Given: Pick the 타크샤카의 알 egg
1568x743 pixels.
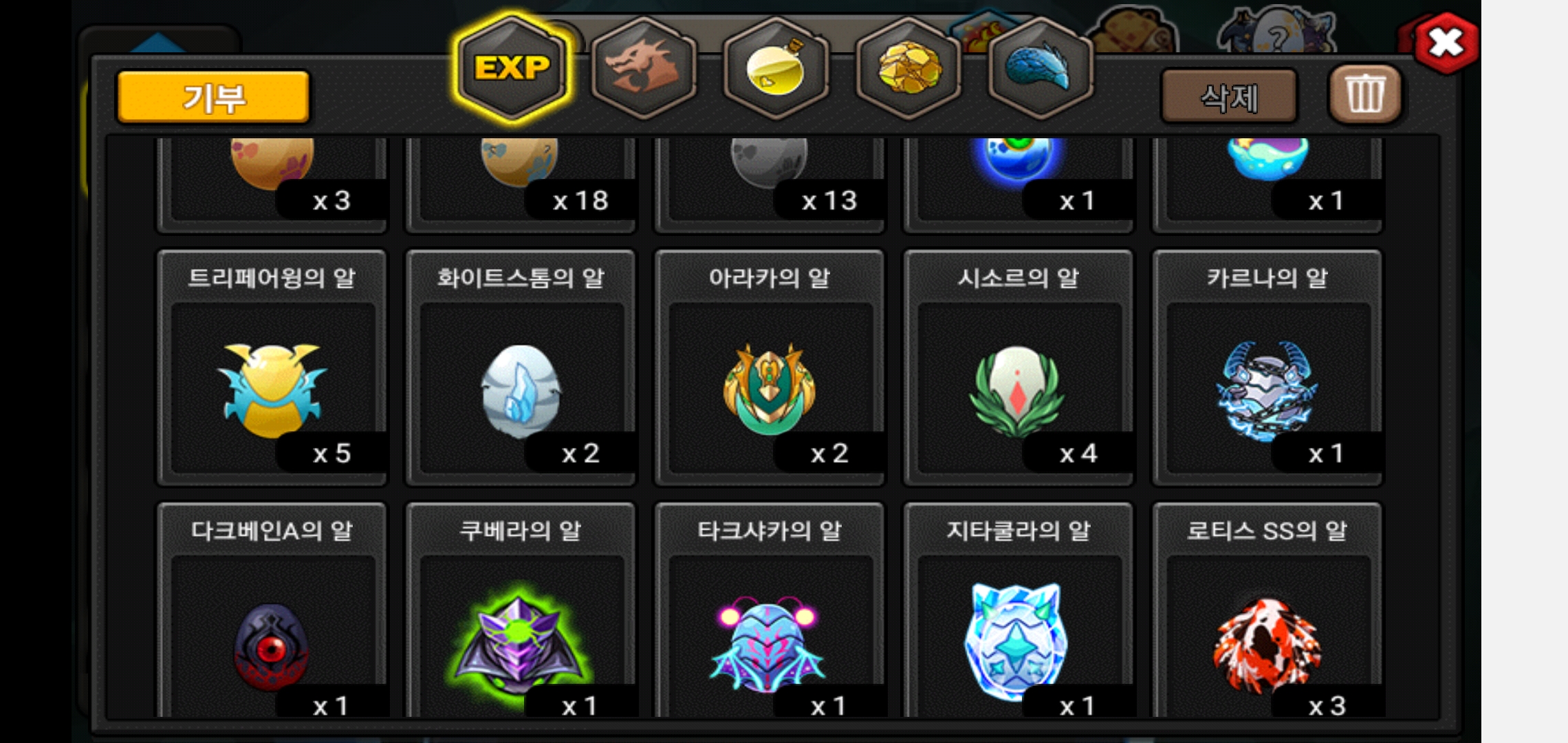Looking at the screenshot, I should pyautogui.click(x=770, y=610).
